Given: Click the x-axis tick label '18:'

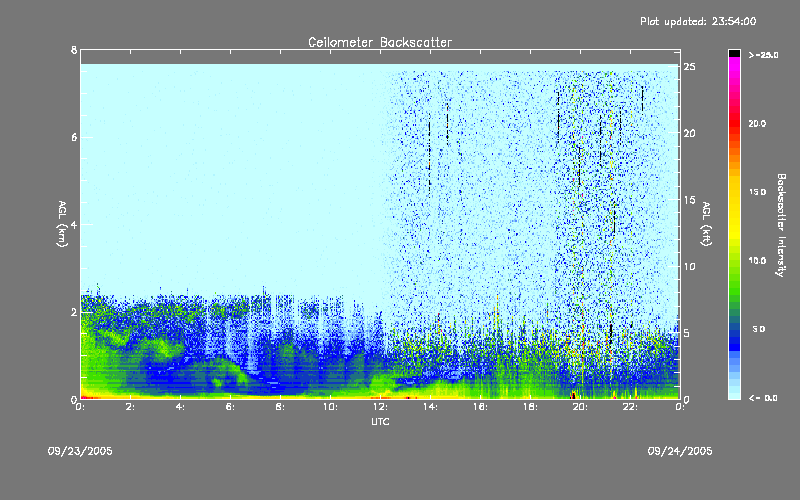Looking at the screenshot, I should (x=530, y=407).
